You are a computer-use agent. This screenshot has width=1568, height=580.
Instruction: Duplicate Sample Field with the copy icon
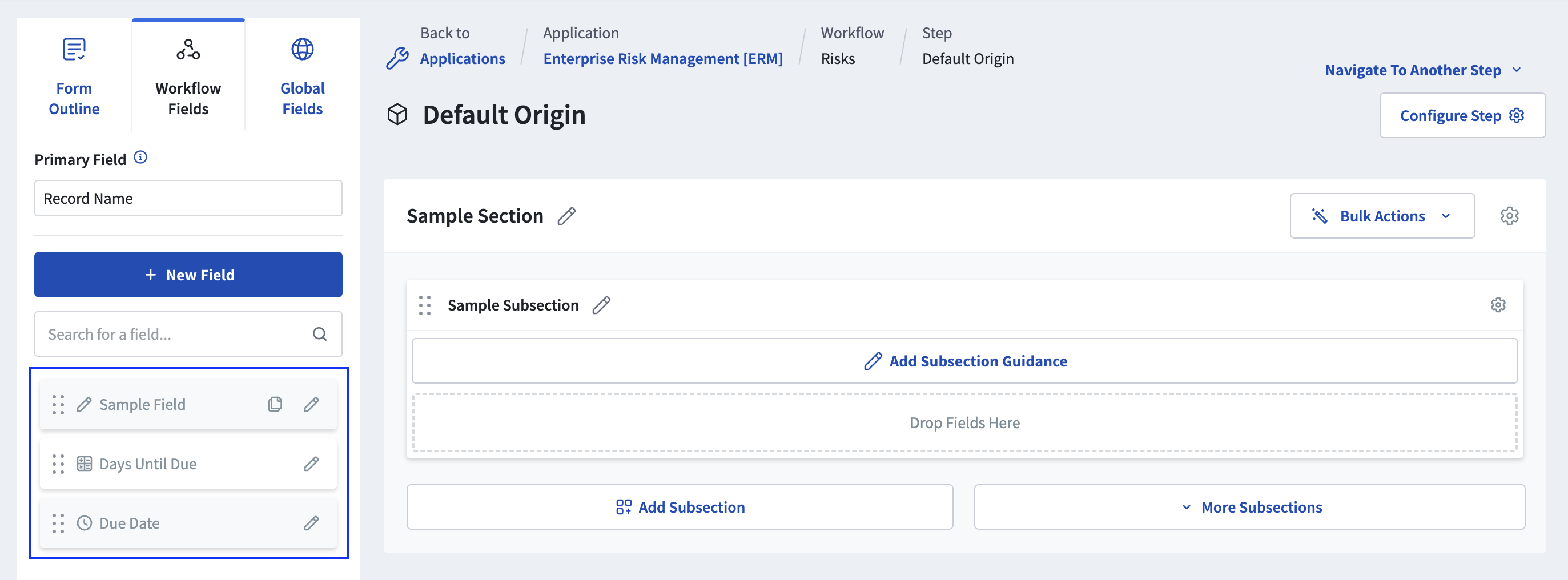pos(275,404)
